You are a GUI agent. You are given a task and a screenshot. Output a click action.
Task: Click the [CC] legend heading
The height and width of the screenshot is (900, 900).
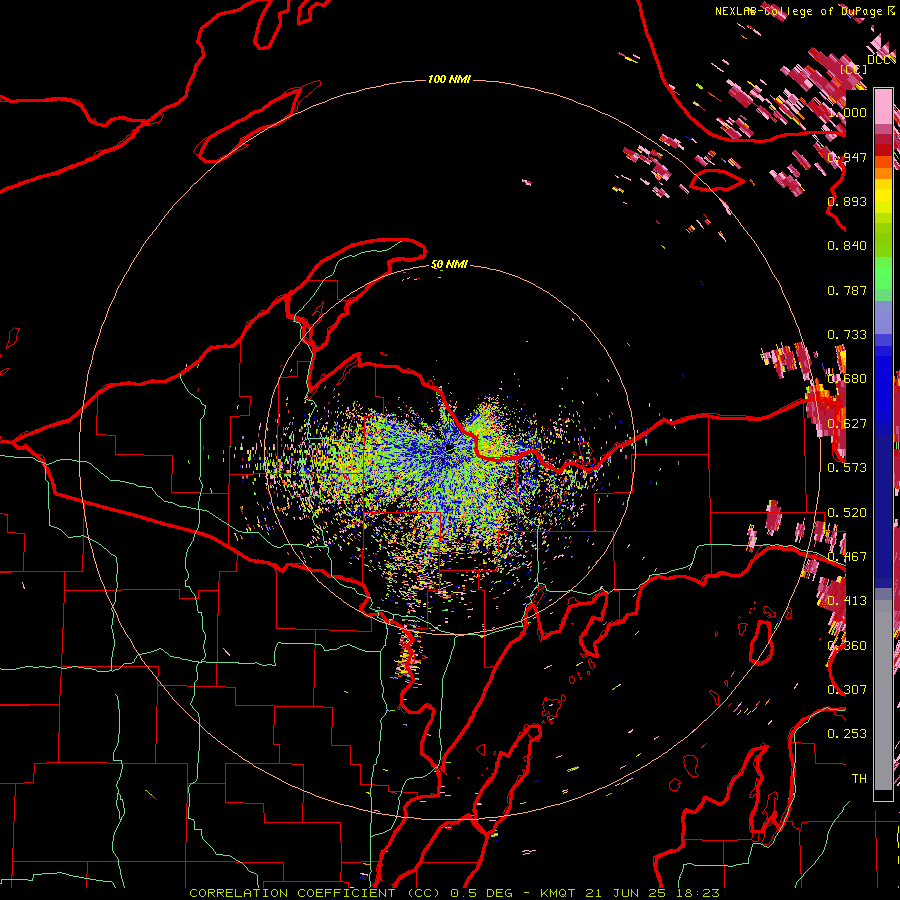853,69
